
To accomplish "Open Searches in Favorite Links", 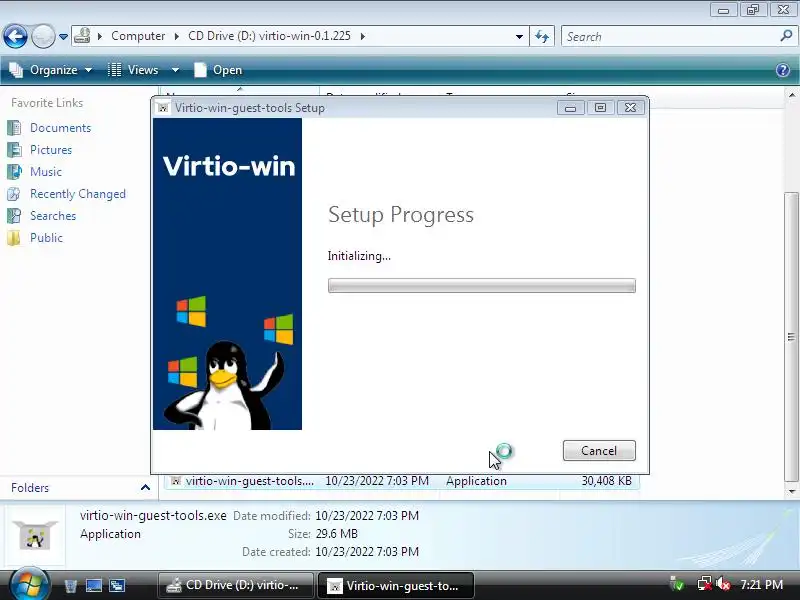I will pos(53,216).
